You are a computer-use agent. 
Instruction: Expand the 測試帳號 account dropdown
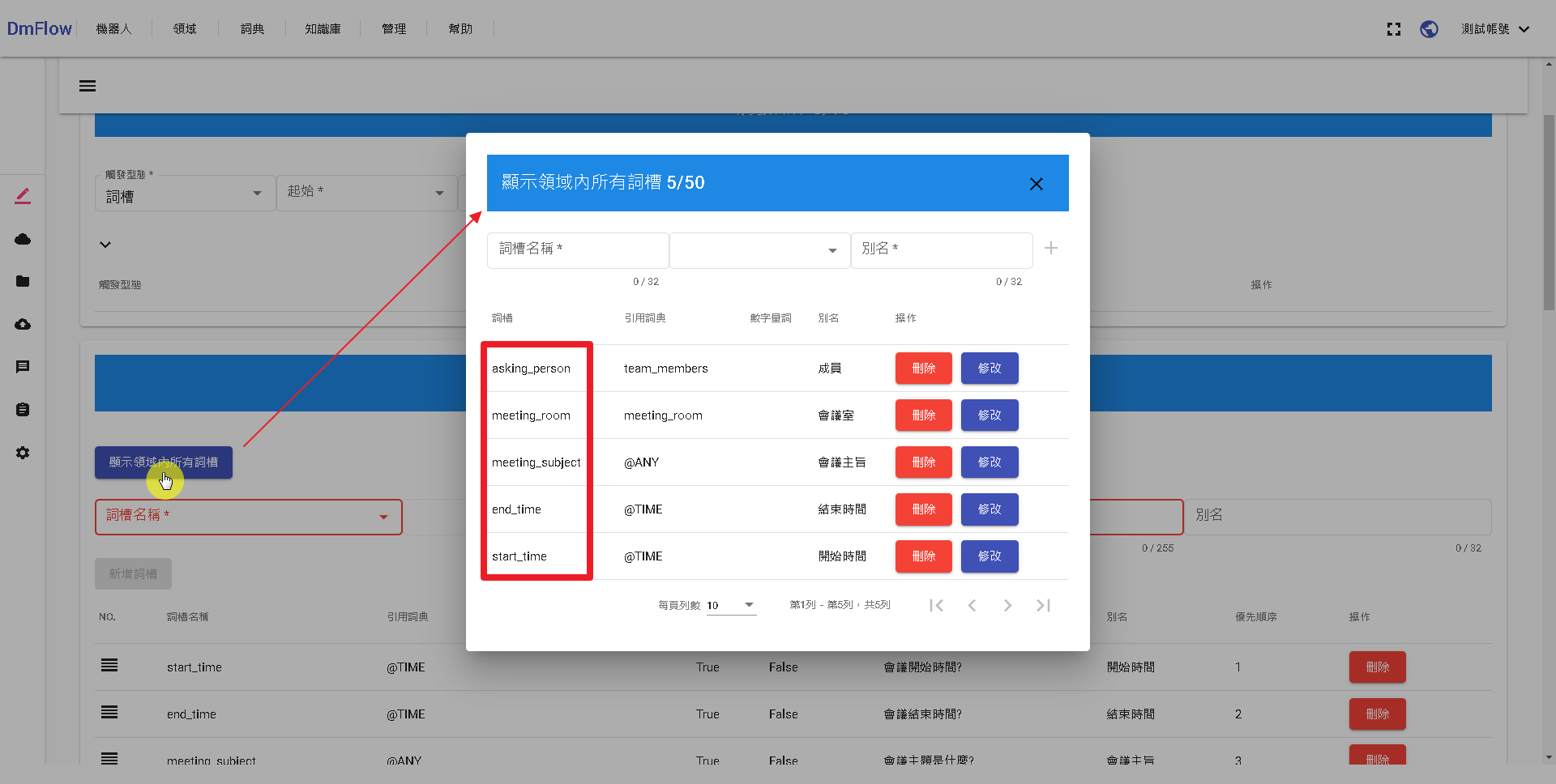click(x=1495, y=29)
